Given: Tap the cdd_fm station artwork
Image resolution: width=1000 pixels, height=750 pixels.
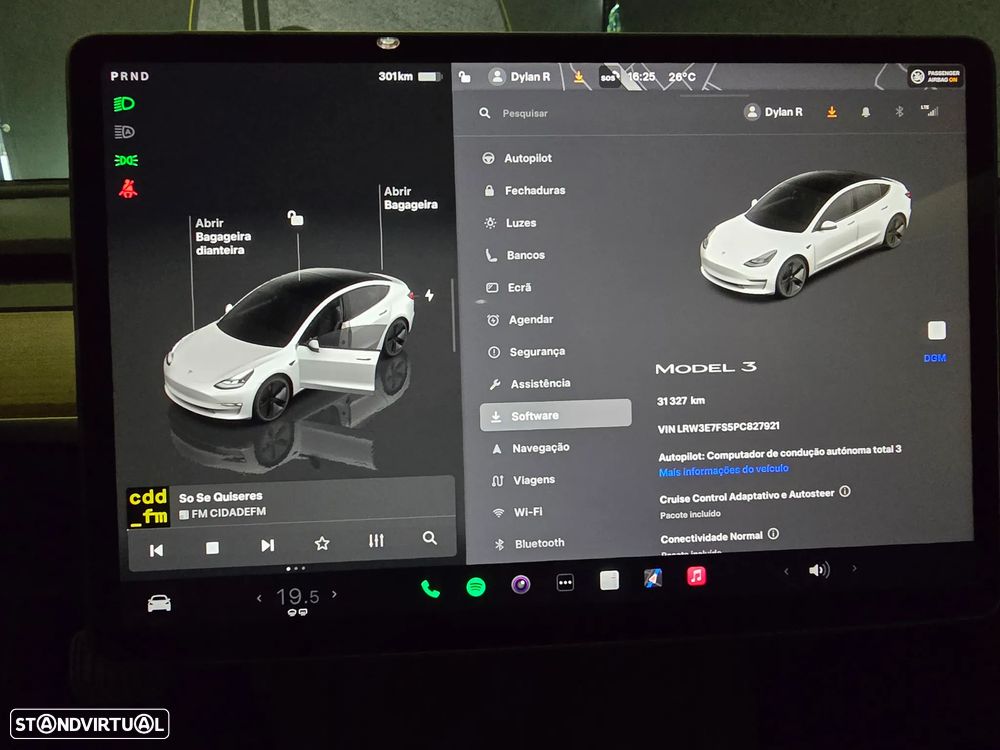Looking at the screenshot, I should pos(148,506).
